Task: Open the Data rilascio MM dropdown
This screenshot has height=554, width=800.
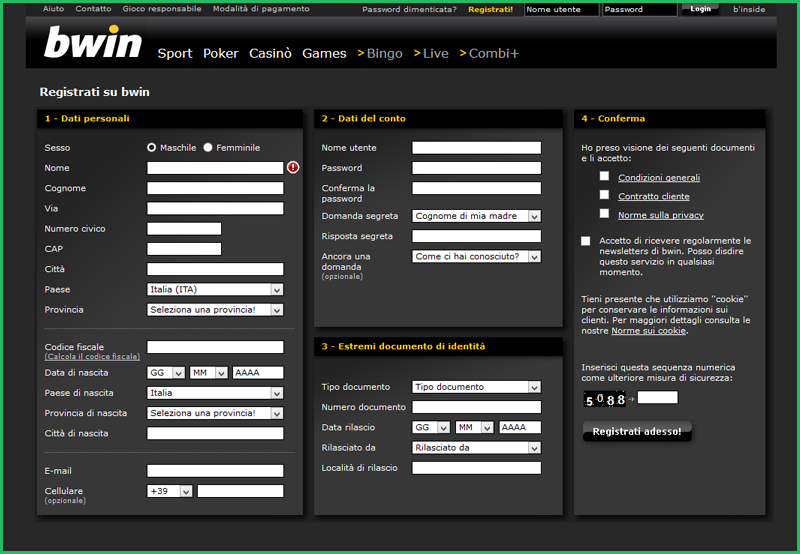Action: pyautogui.click(x=474, y=427)
